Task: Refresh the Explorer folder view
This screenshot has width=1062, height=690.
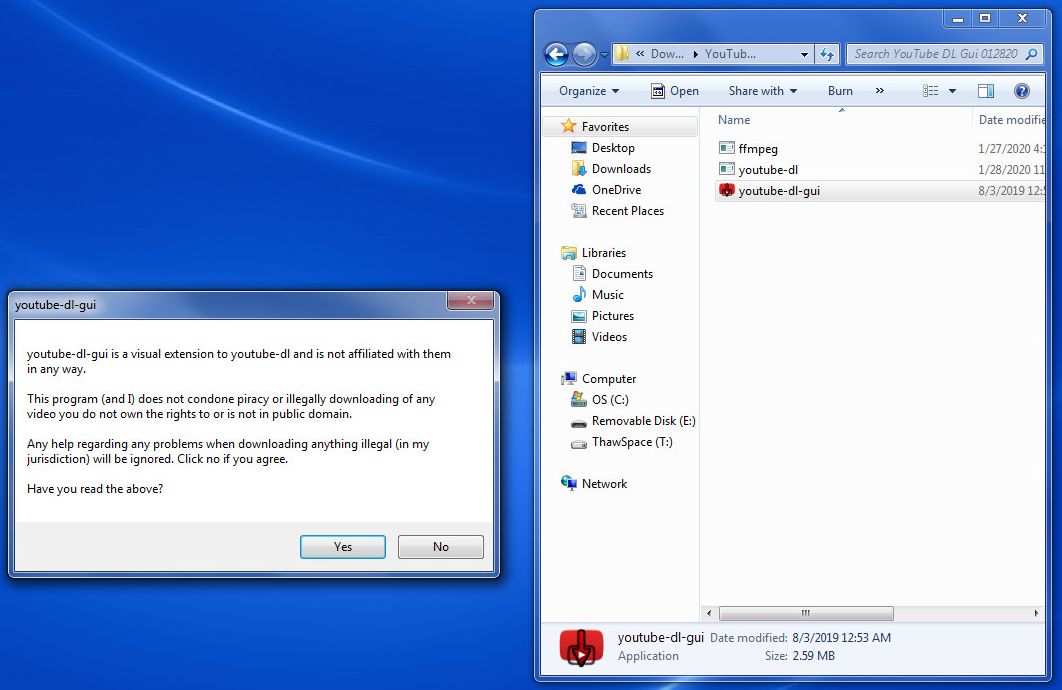Action: click(x=827, y=54)
